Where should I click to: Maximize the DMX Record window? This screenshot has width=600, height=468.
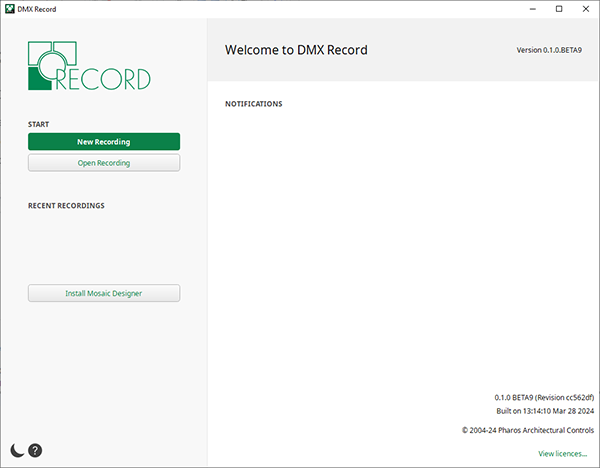(x=558, y=9)
